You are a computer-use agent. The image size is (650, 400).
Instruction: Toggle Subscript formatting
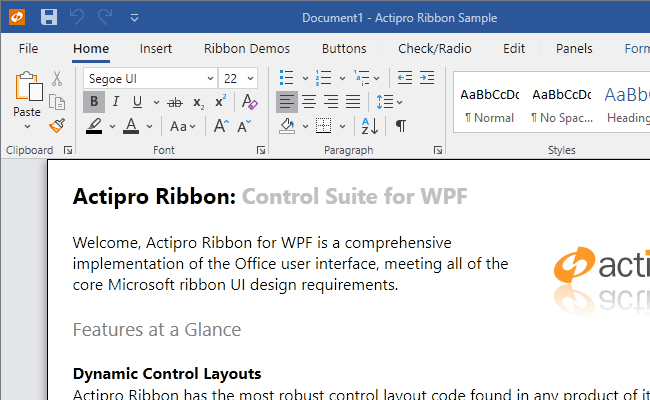point(199,102)
